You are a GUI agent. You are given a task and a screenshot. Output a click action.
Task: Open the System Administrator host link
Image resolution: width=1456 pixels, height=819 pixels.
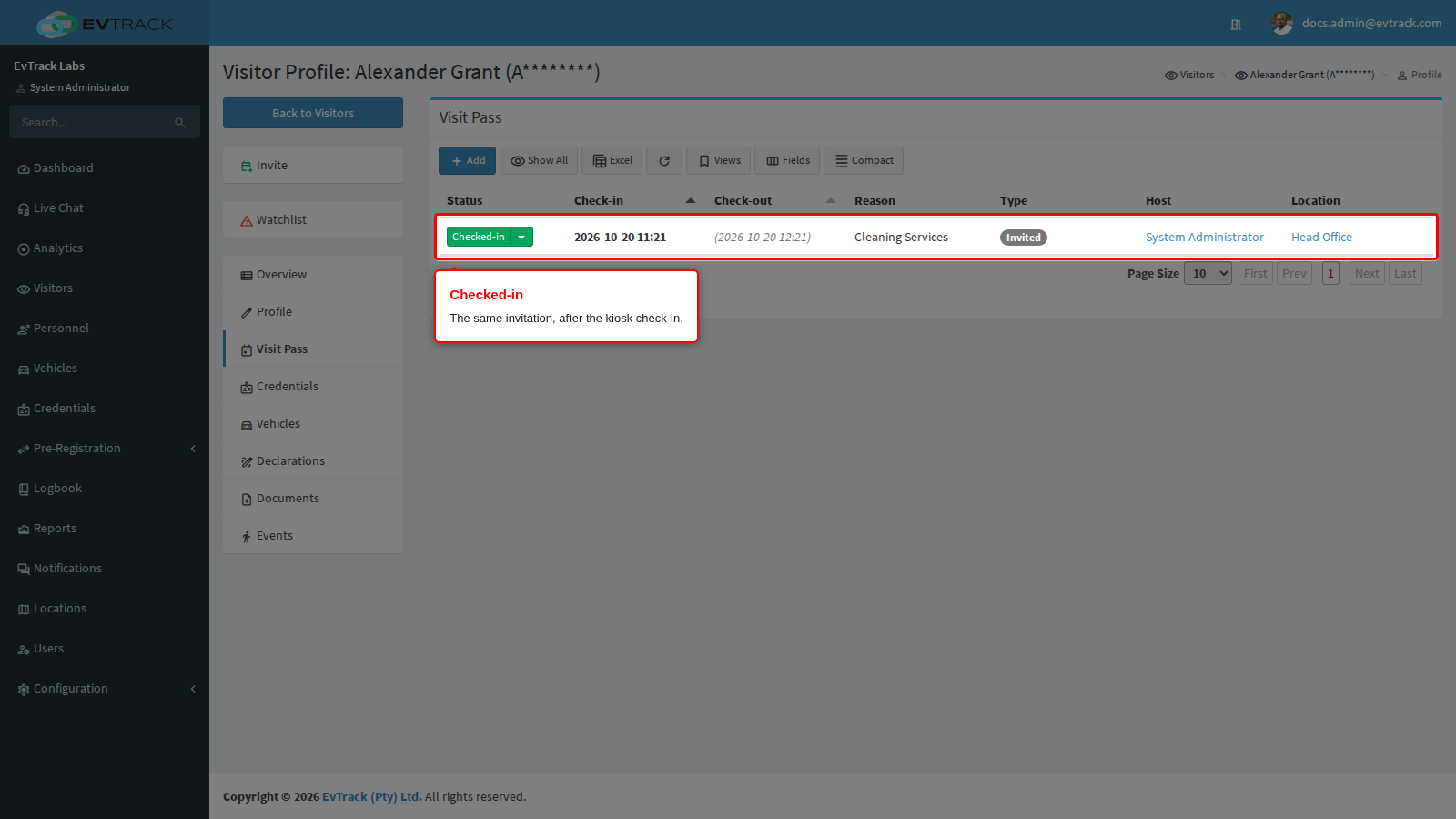[x=1205, y=238]
